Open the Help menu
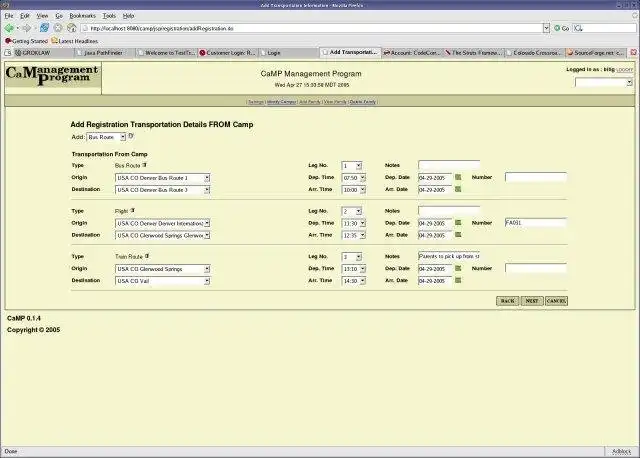This screenshot has height=458, width=640. click(x=129, y=16)
